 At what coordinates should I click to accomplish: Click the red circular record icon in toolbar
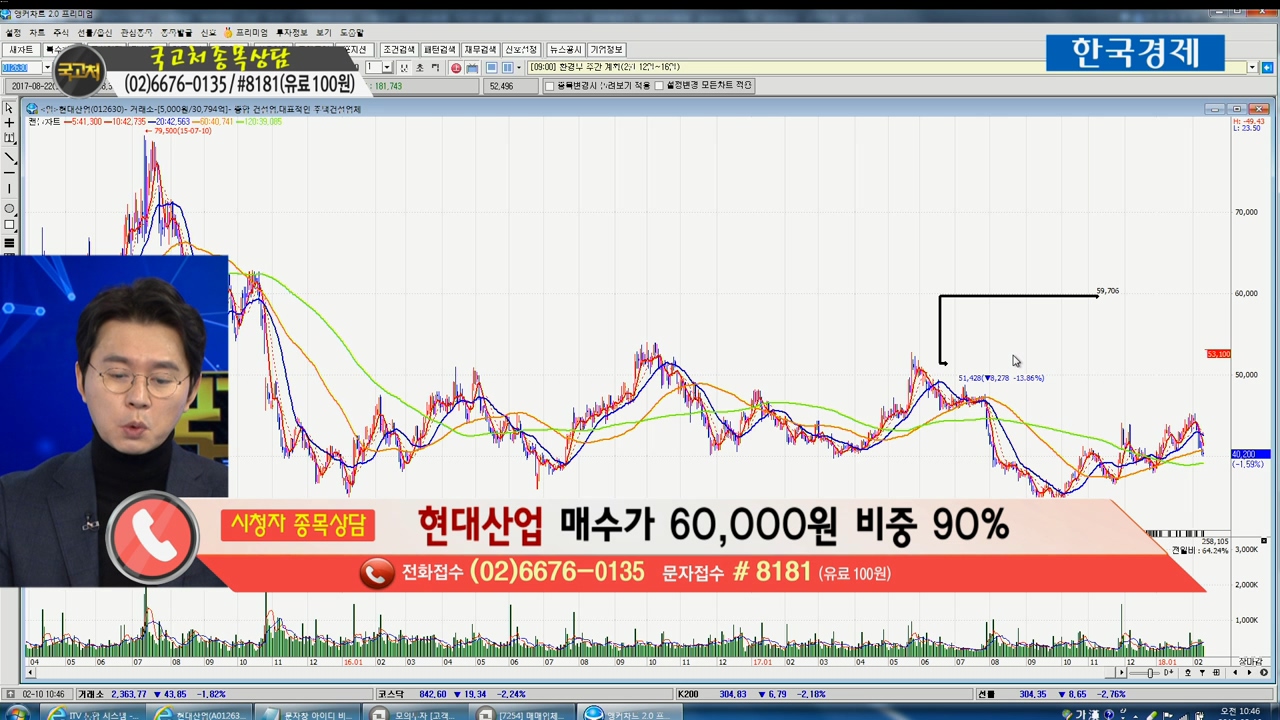pyautogui.click(x=456, y=68)
